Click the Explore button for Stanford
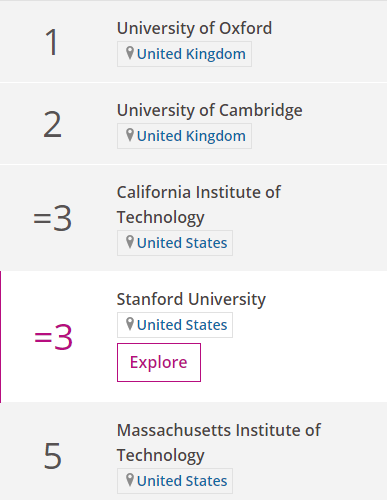Image resolution: width=387 pixels, height=500 pixels. click(x=159, y=362)
